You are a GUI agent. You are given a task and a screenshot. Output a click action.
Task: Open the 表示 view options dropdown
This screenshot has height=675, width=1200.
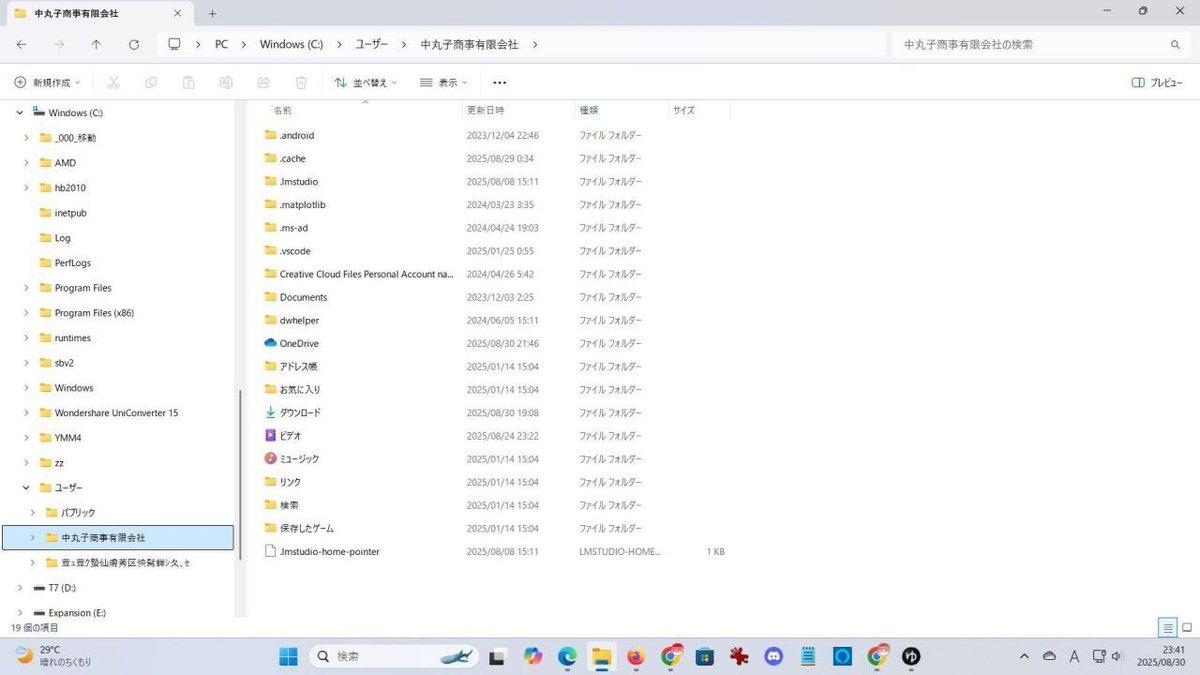coord(443,82)
